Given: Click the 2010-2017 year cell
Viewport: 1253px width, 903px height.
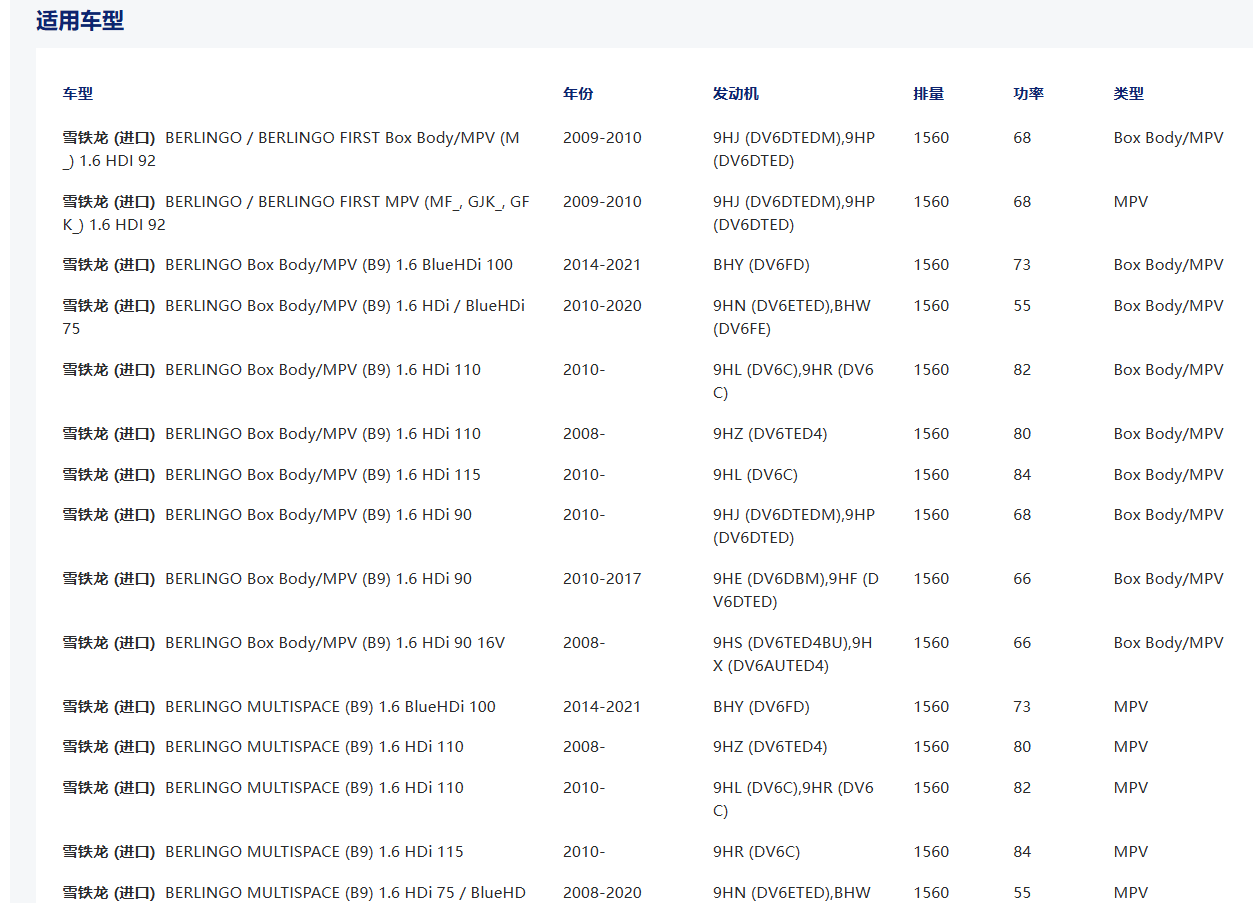Looking at the screenshot, I should [x=602, y=579].
